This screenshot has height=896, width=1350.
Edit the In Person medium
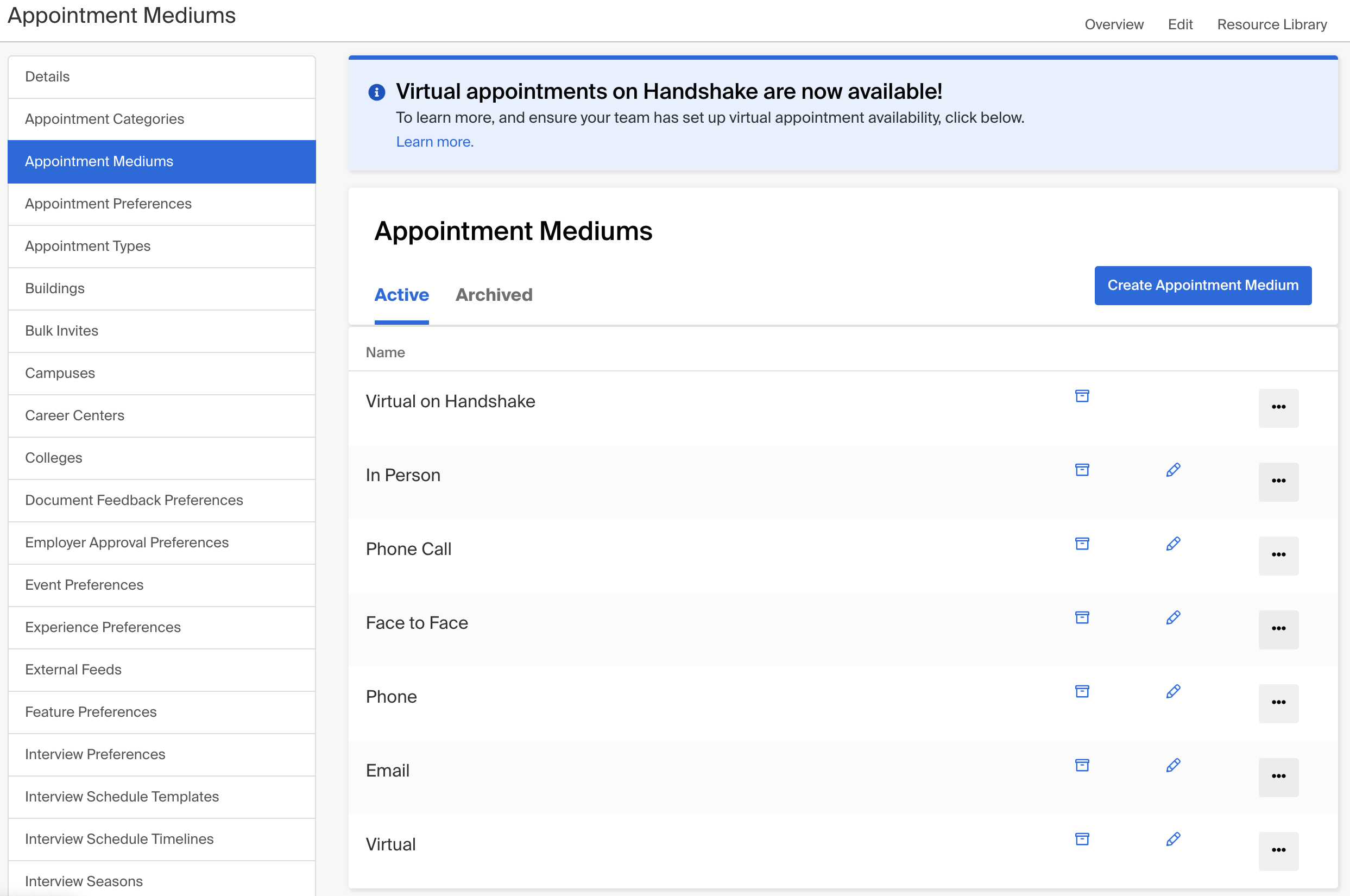coord(1174,470)
